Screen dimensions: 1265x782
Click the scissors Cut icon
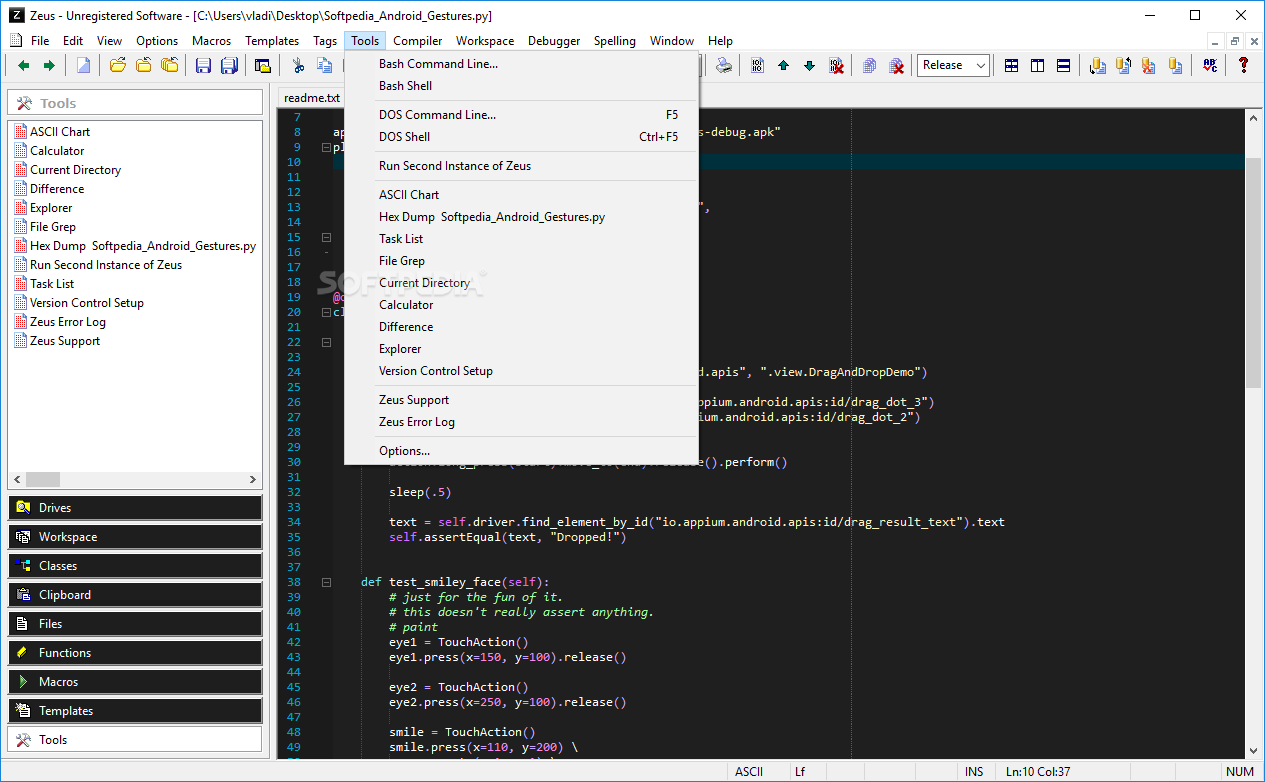(x=298, y=66)
